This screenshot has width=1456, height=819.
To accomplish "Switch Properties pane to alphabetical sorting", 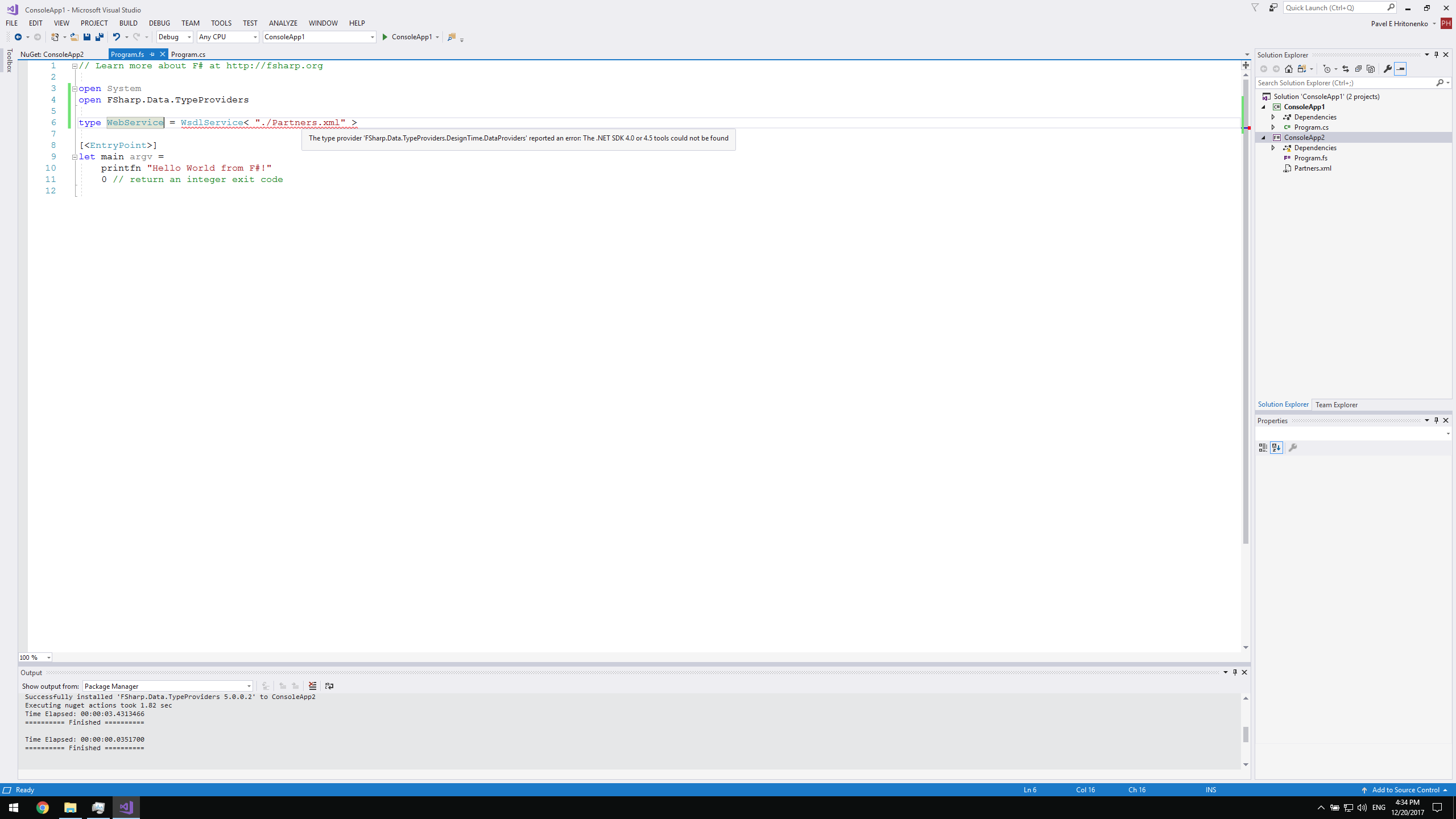I will point(1277,448).
